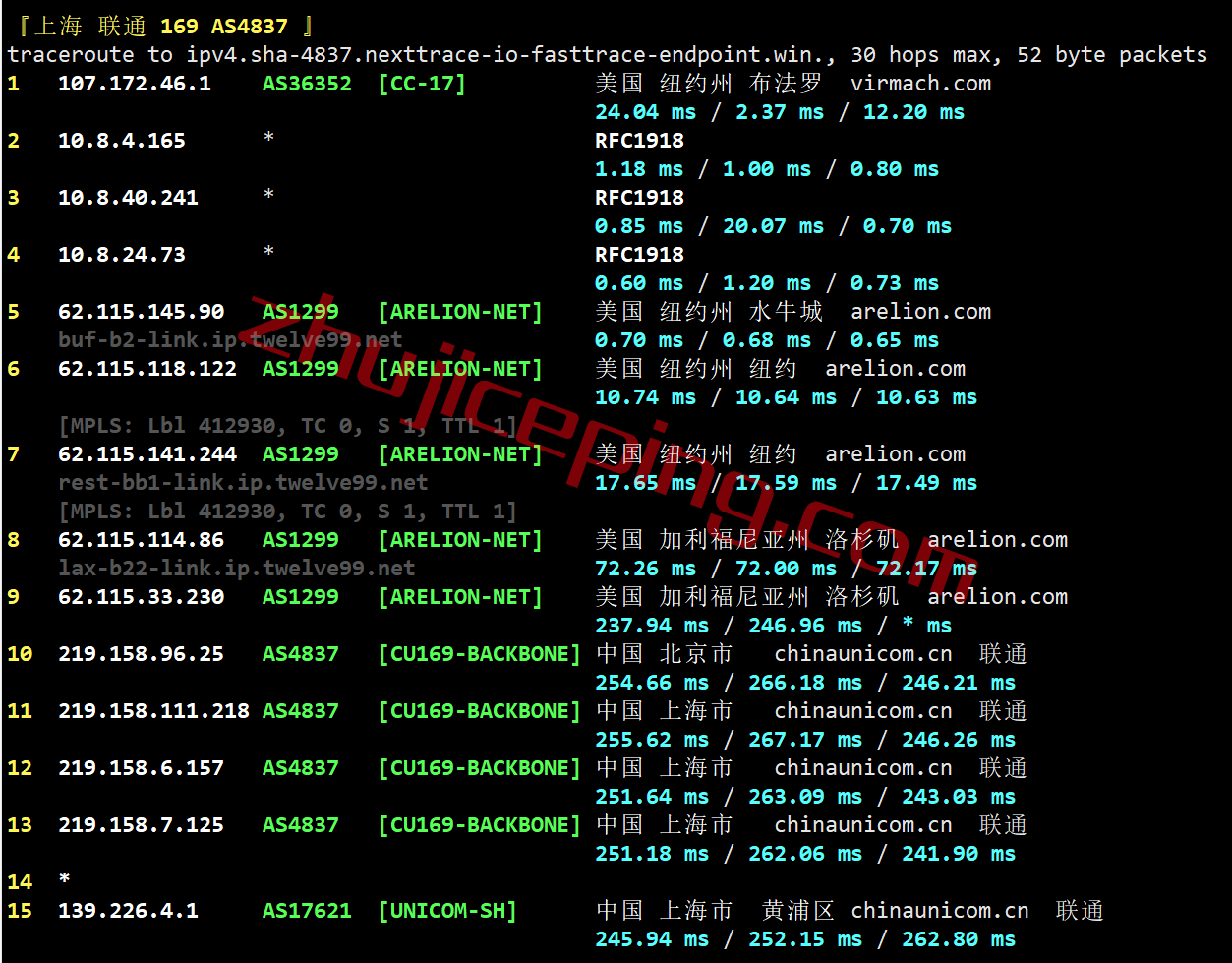Select IP 10.8.24.73

click(122, 255)
